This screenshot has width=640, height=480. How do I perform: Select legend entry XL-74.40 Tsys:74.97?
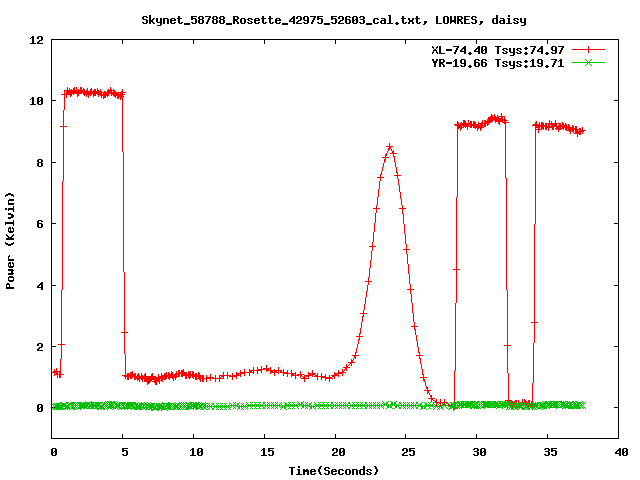(498, 50)
